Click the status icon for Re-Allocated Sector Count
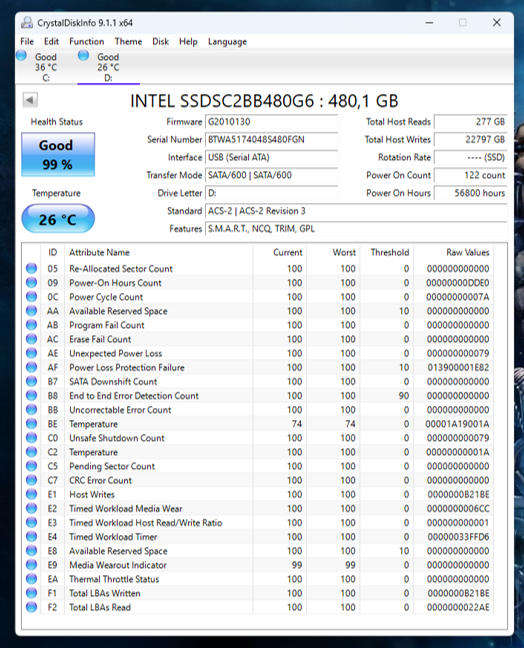 pos(31,269)
